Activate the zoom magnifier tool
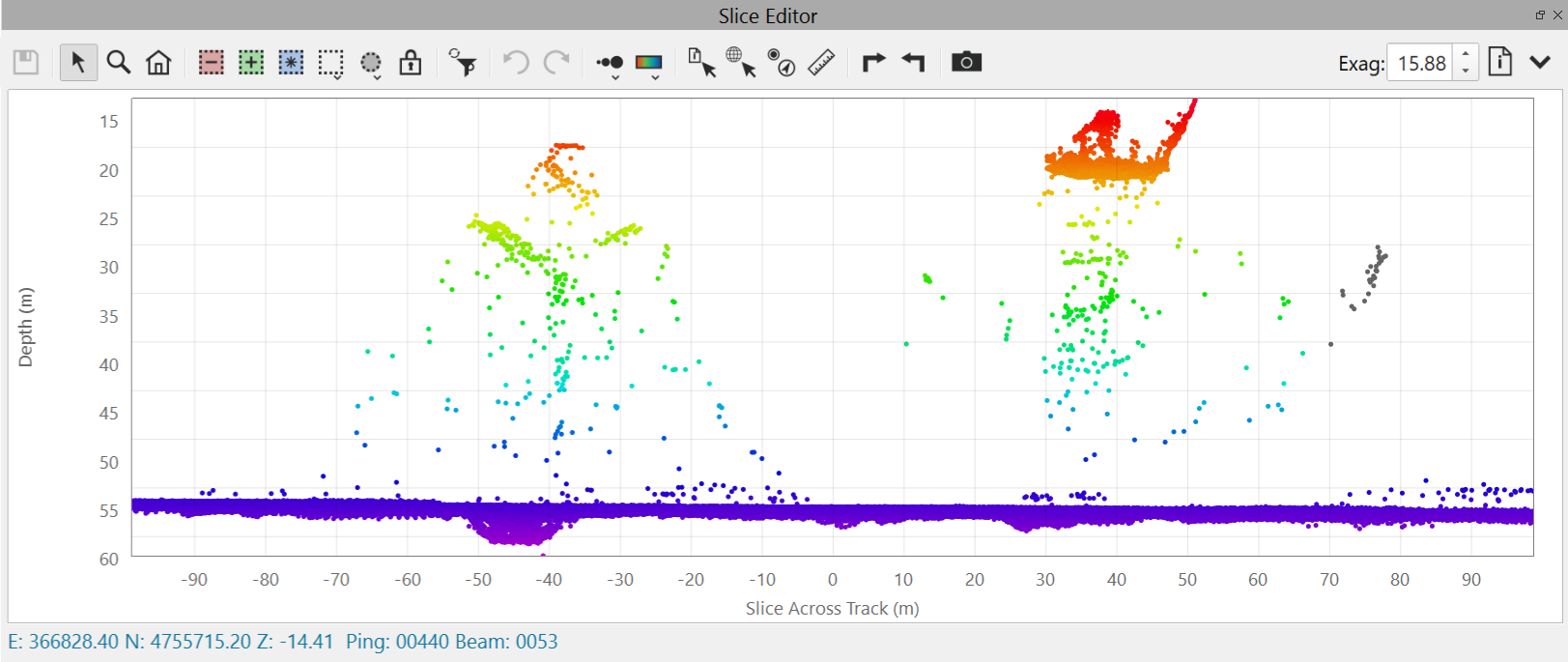The width and height of the screenshot is (1568, 662). [x=119, y=63]
